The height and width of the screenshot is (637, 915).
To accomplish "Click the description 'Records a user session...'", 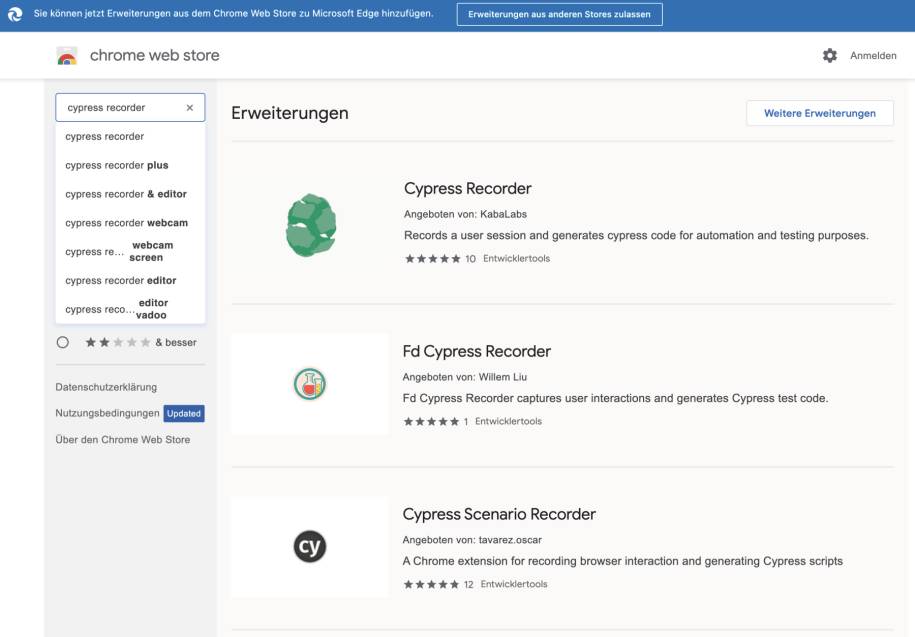I will 636,236.
